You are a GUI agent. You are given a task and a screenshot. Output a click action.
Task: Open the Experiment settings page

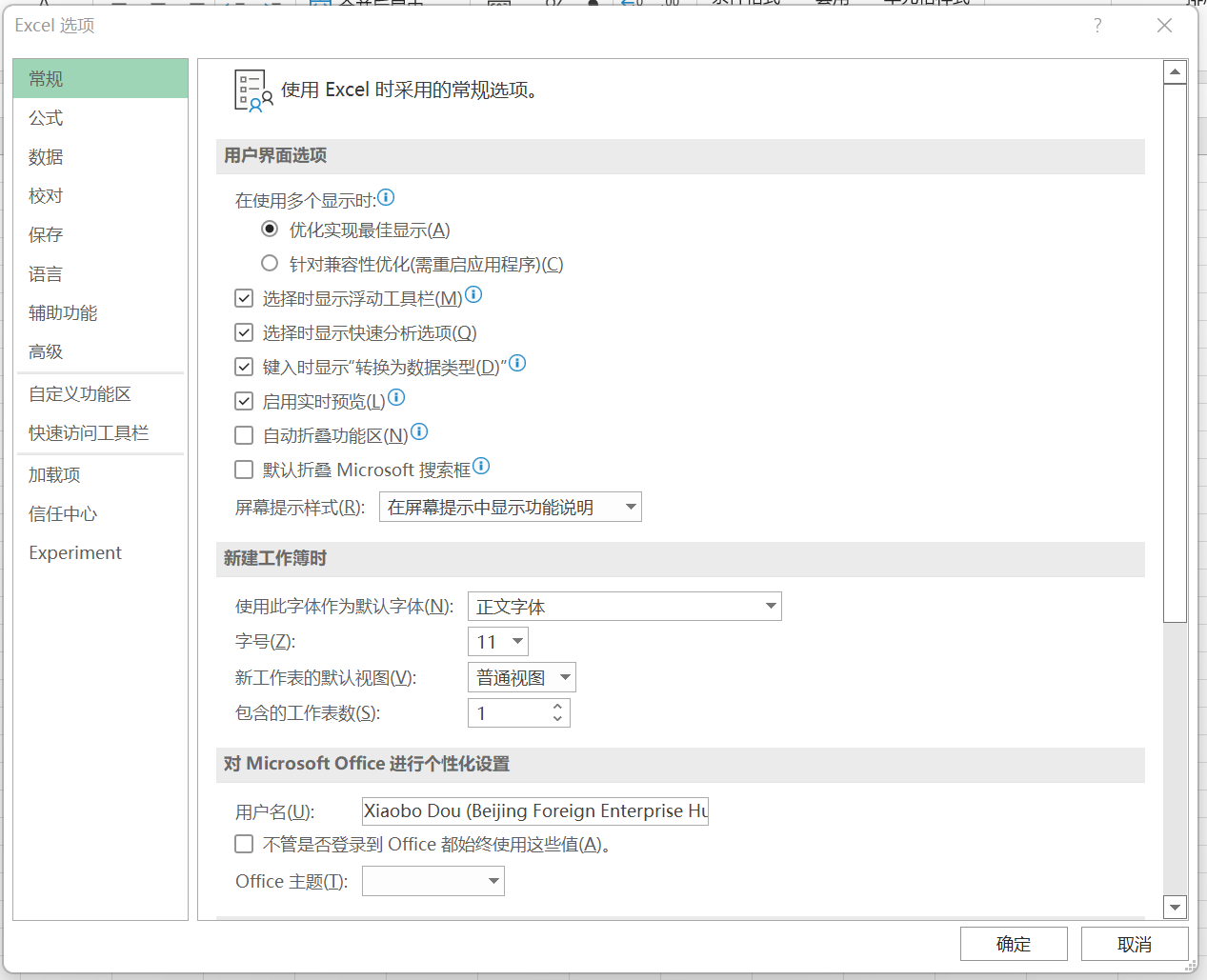point(75,552)
